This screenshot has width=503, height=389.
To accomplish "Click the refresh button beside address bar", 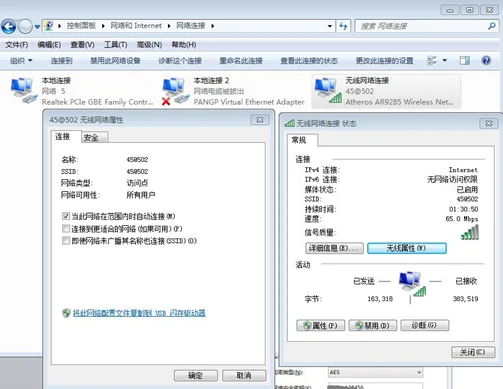I will click(x=343, y=26).
